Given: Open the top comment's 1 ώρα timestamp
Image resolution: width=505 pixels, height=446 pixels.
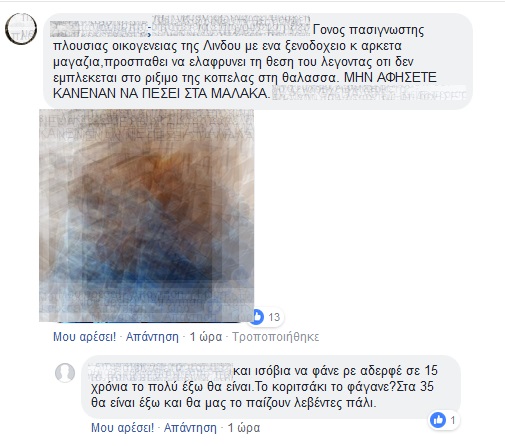Looking at the screenshot, I should [206, 337].
